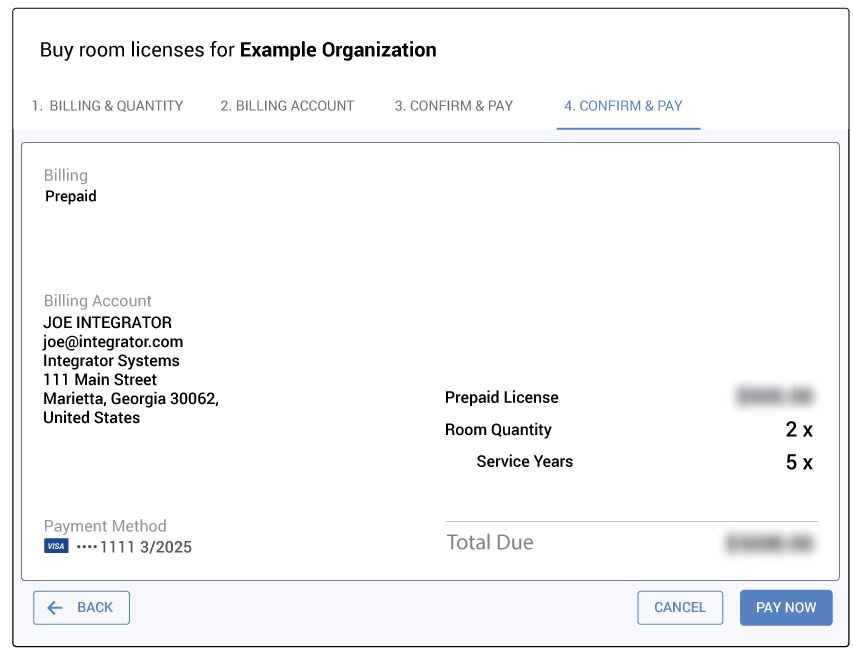Open the Billing & Quantity step tab
The image size is (853, 654).
(107, 106)
